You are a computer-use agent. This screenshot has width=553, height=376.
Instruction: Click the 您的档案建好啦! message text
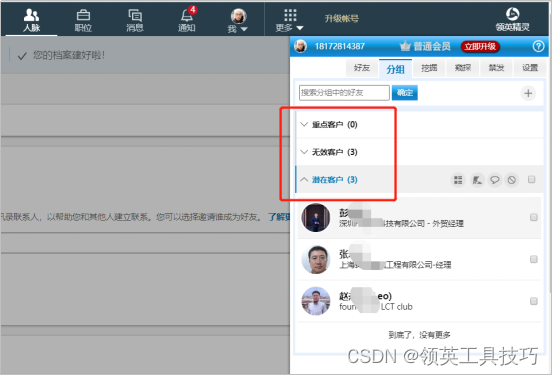tap(68, 55)
